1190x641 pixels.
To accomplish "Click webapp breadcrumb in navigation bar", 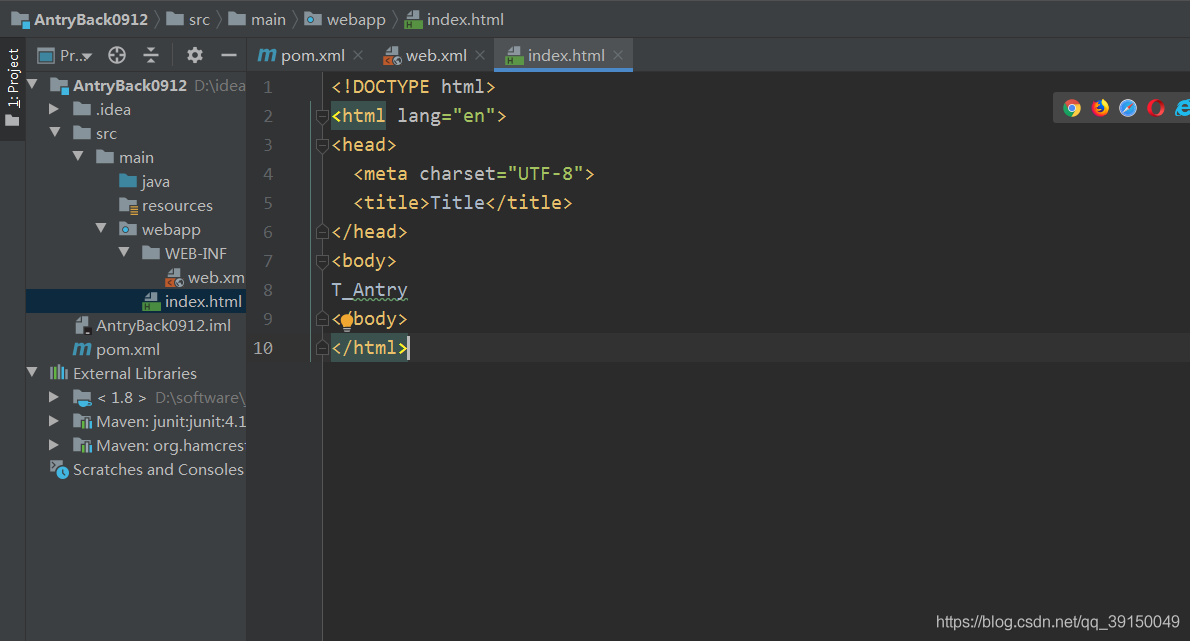I will 345,20.
